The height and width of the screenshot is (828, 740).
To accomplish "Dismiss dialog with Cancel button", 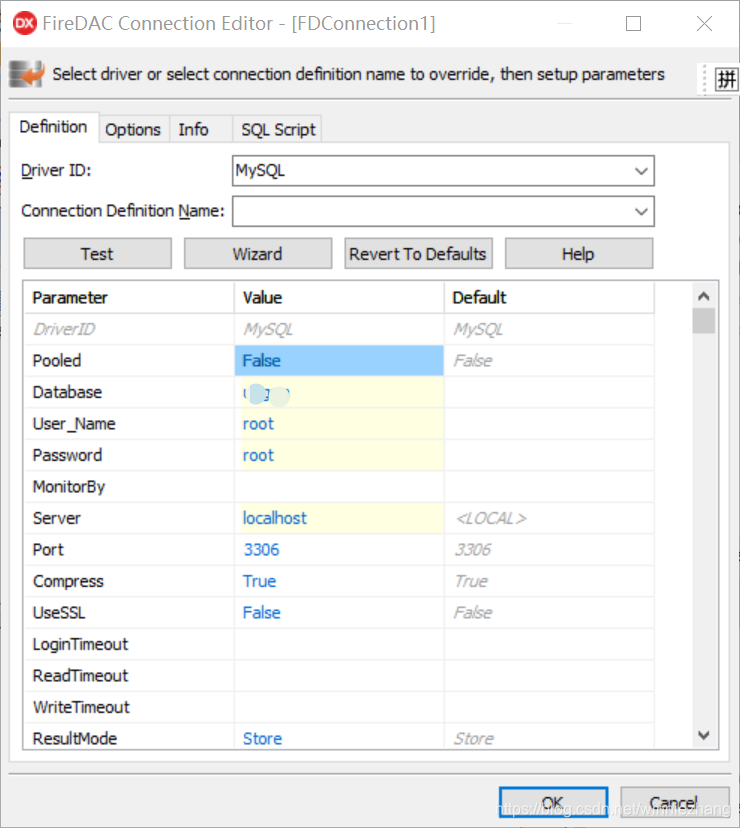I will click(x=675, y=803).
